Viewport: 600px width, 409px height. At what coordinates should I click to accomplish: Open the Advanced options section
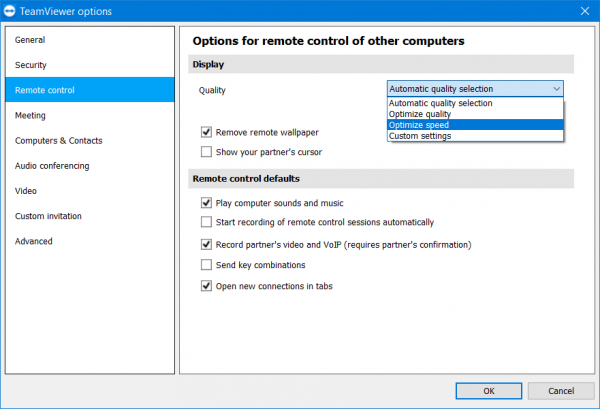(34, 241)
